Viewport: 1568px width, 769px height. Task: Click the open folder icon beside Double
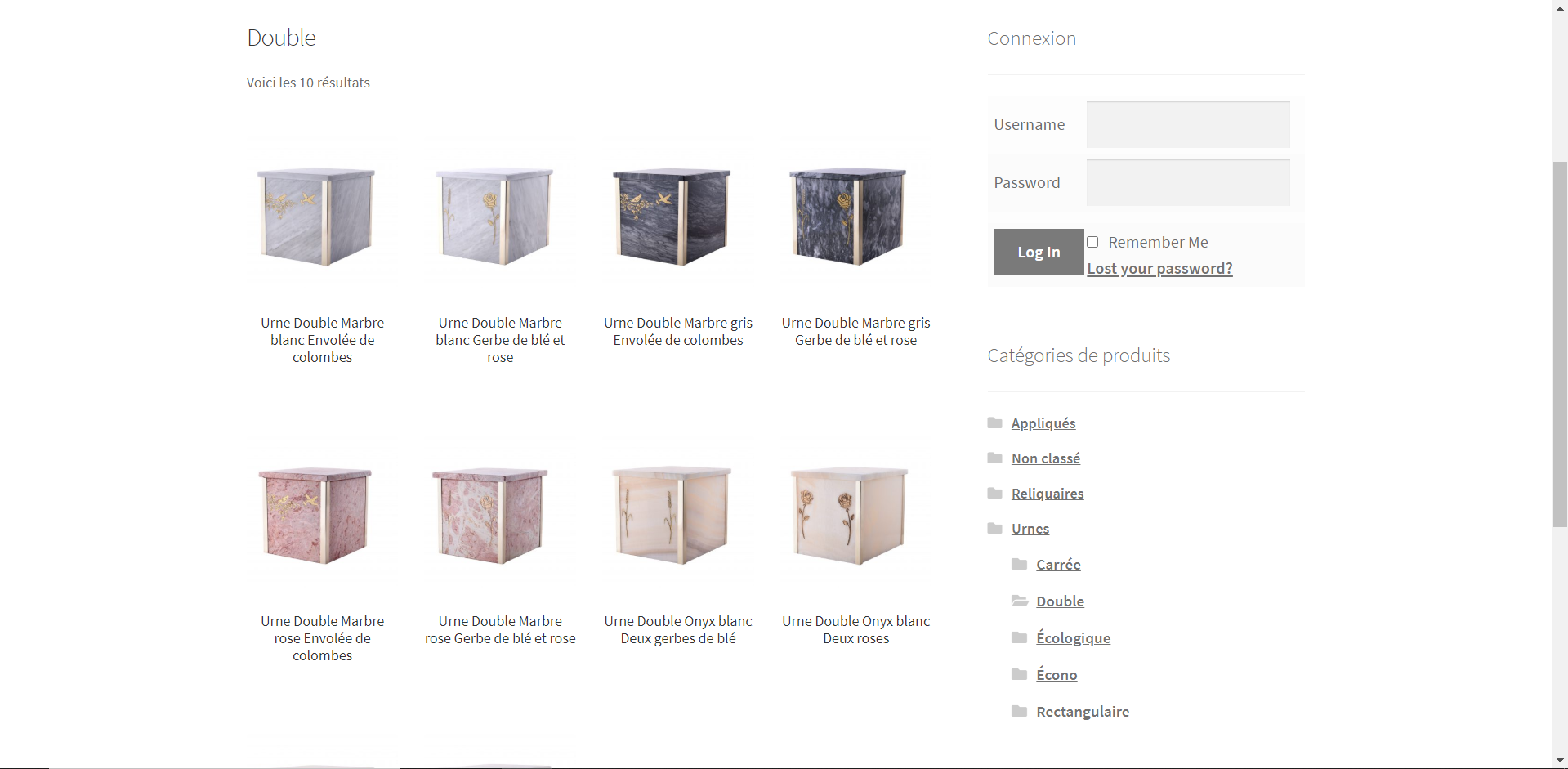pos(1020,601)
